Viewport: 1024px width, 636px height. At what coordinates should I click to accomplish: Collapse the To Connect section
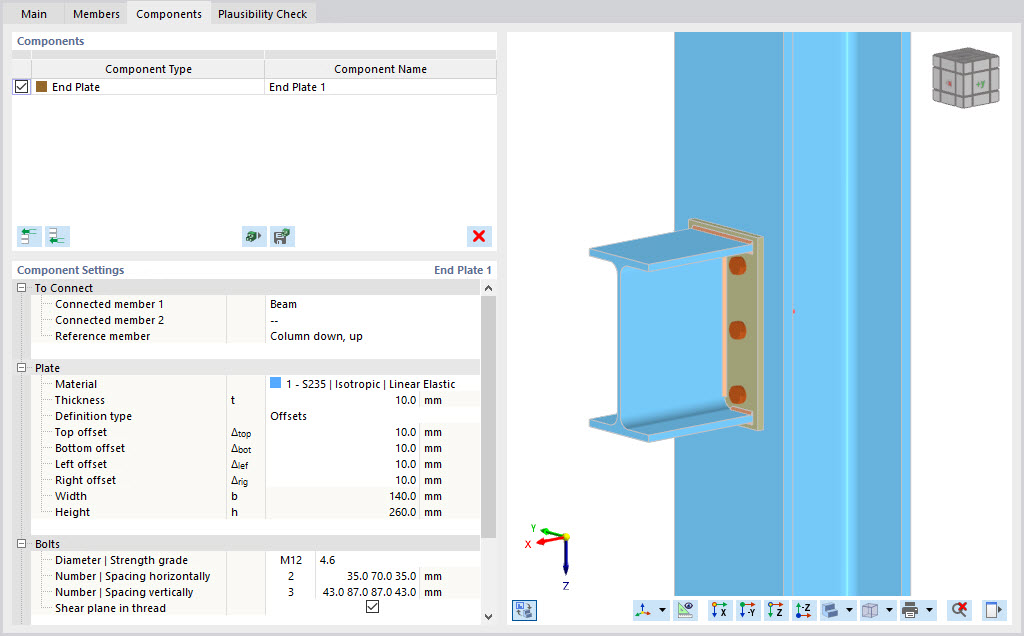pyautogui.click(x=22, y=288)
